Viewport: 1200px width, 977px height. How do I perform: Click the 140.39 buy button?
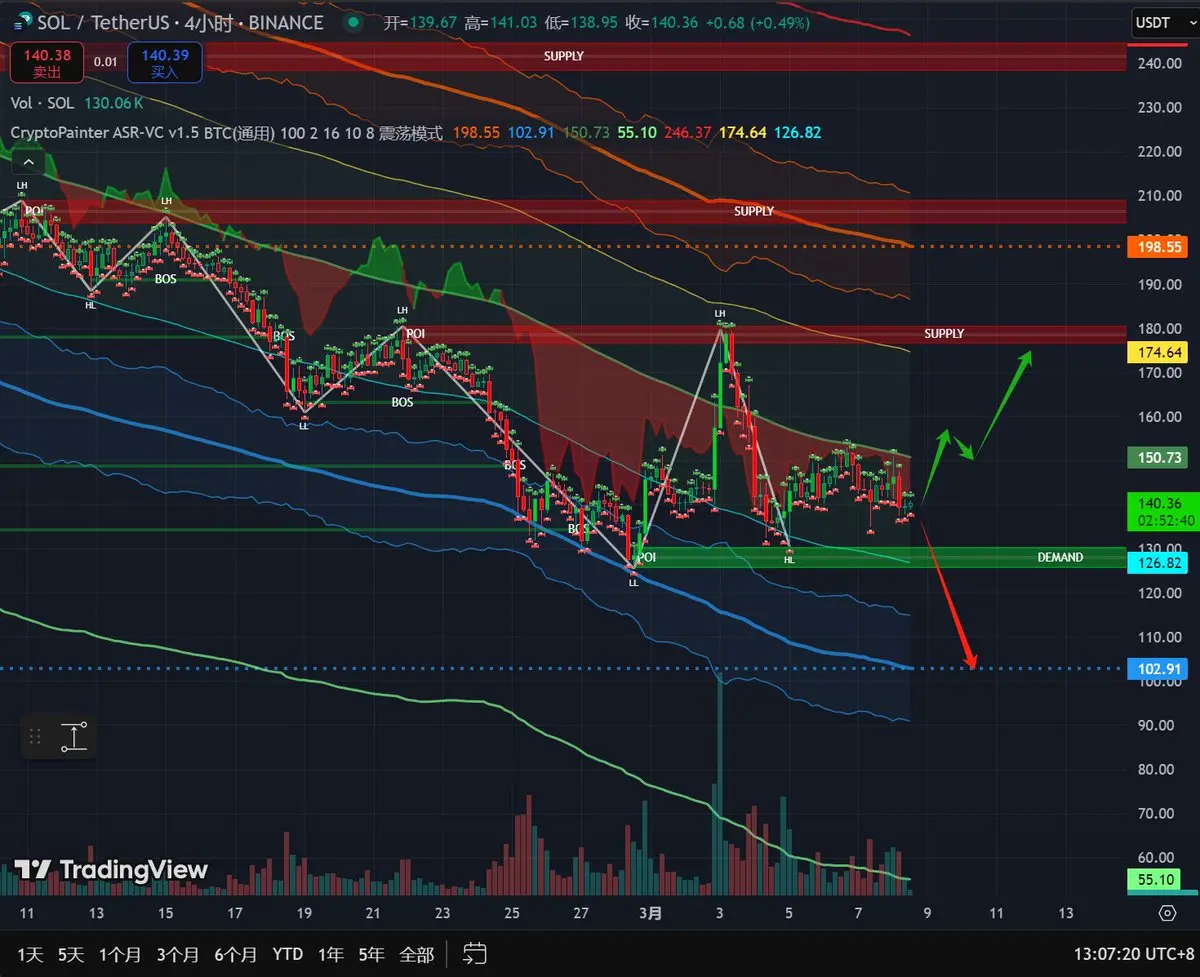pyautogui.click(x=165, y=62)
